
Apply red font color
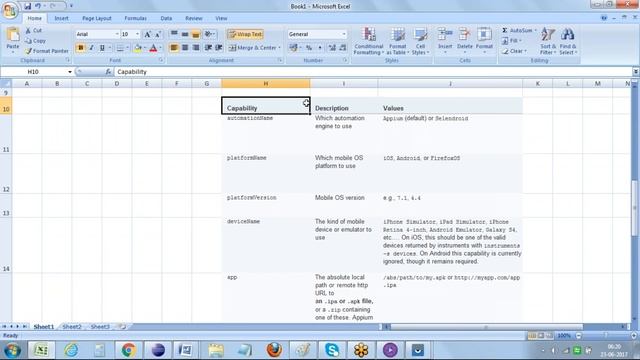point(153,48)
